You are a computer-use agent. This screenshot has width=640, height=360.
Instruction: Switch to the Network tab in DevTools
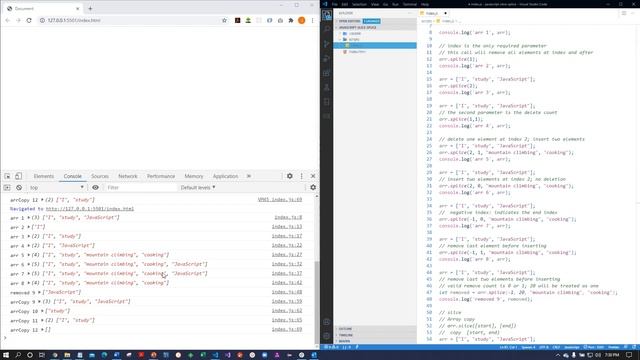pos(128,176)
